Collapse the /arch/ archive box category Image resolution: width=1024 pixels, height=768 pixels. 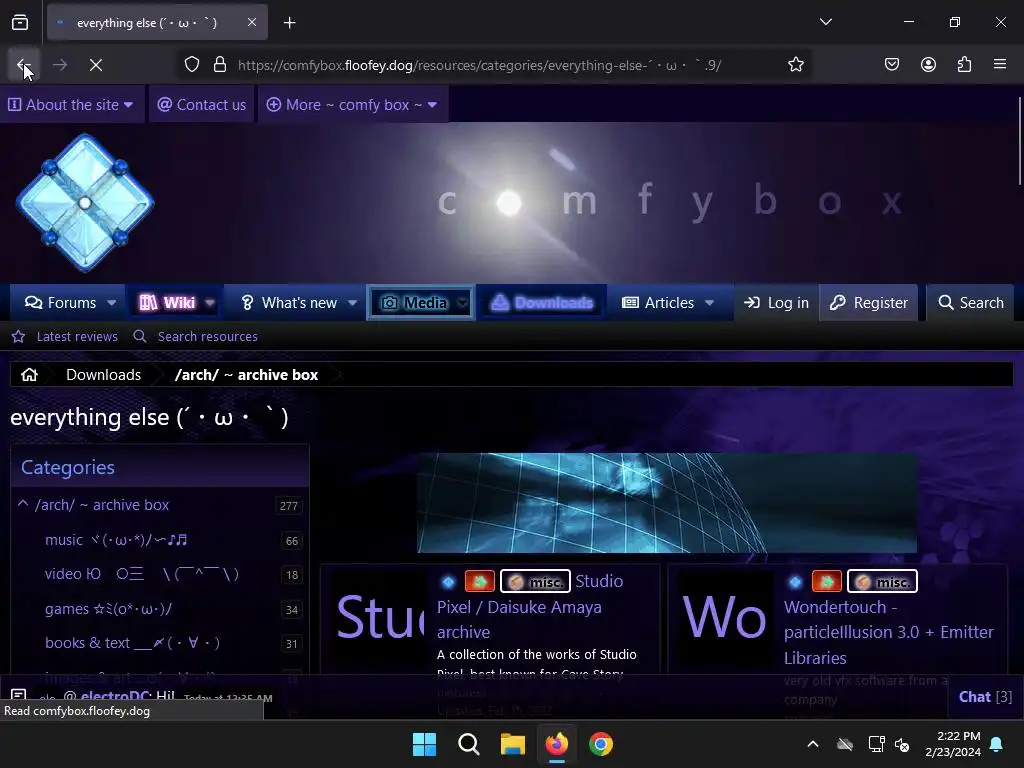pos(23,504)
